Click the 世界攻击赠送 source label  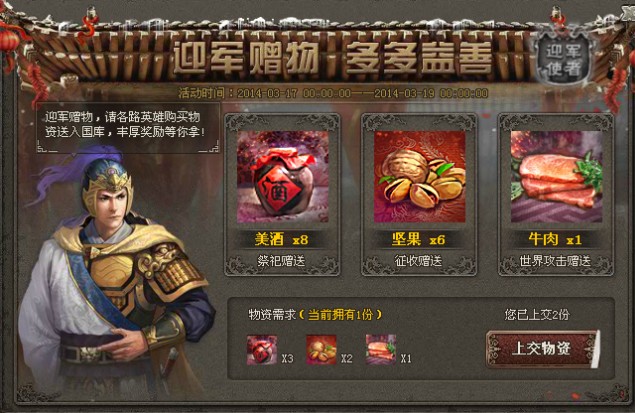[x=555, y=261]
